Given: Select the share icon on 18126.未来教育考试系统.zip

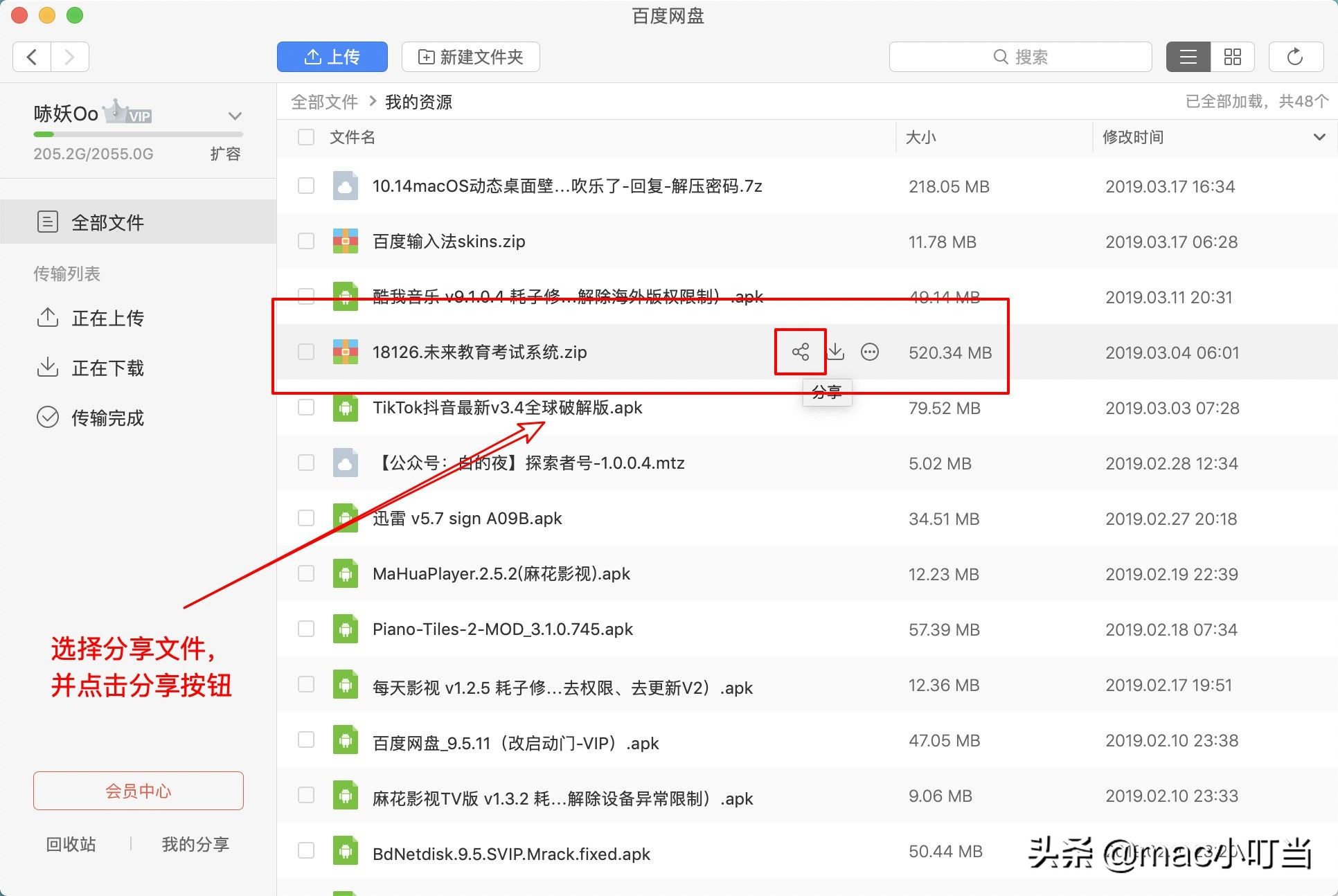Looking at the screenshot, I should (x=800, y=352).
